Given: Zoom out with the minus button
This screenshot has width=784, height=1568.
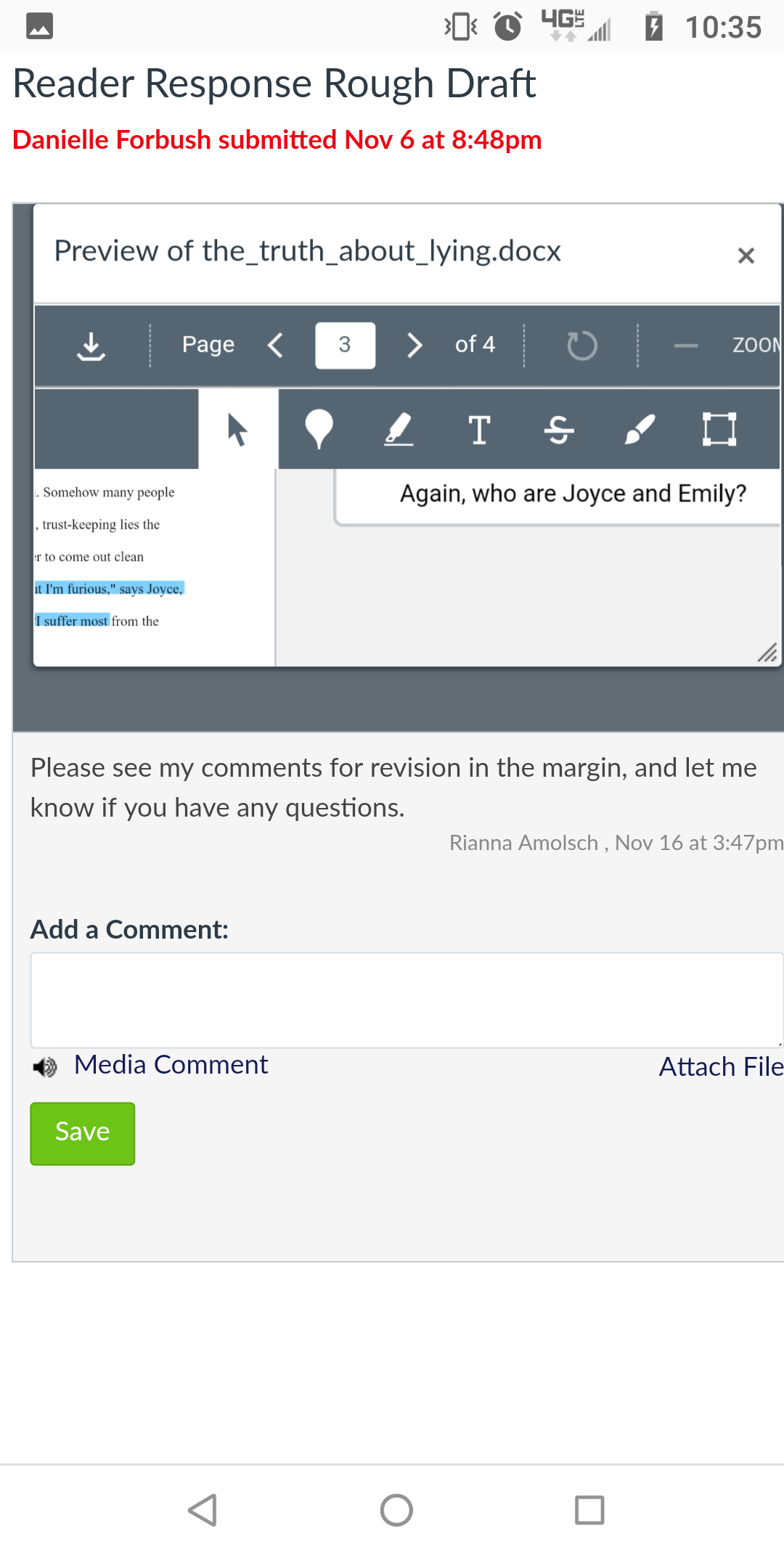Looking at the screenshot, I should tap(685, 346).
